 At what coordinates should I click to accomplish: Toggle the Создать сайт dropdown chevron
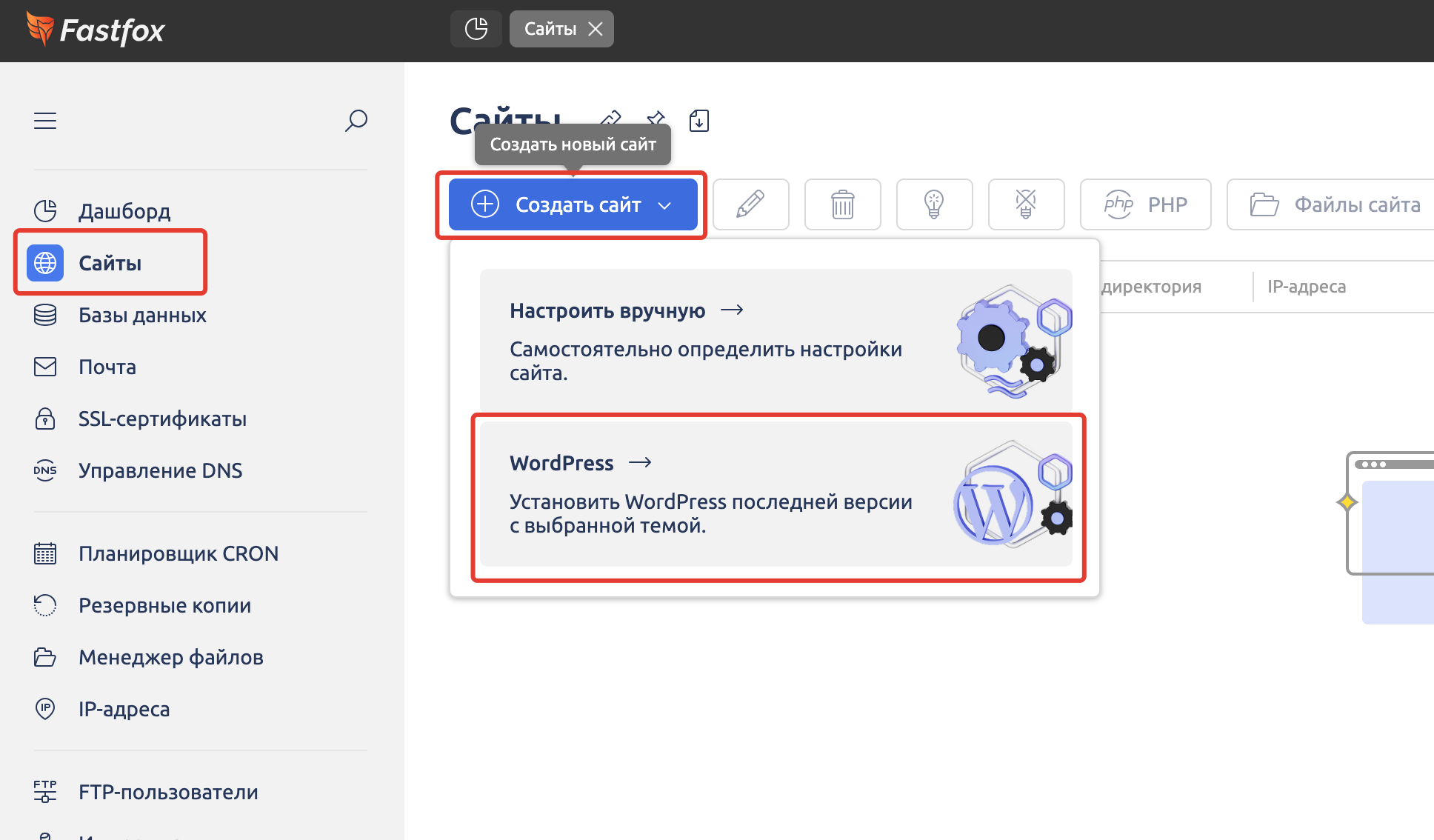tap(664, 205)
